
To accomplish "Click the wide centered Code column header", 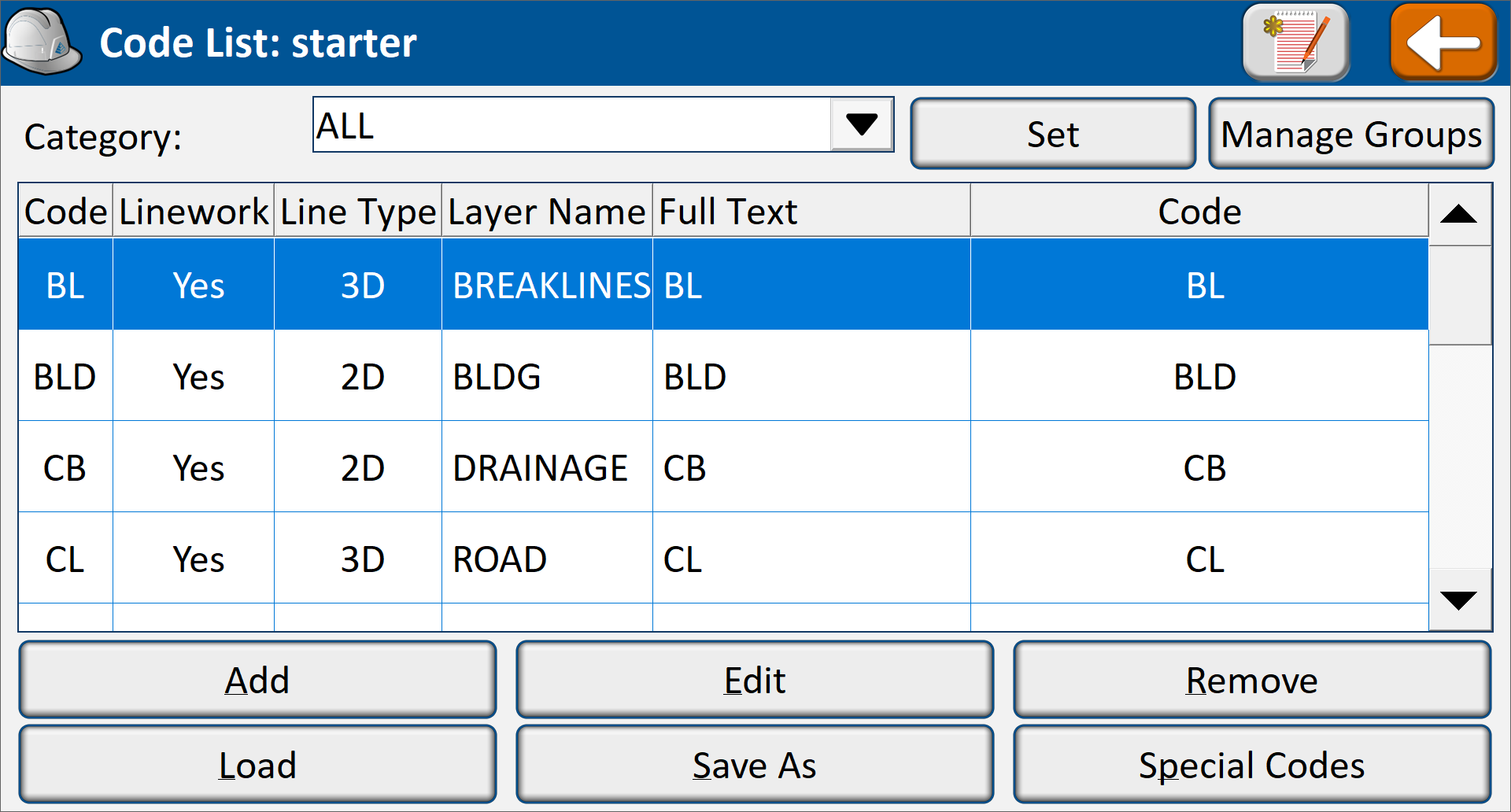I will (x=1199, y=211).
